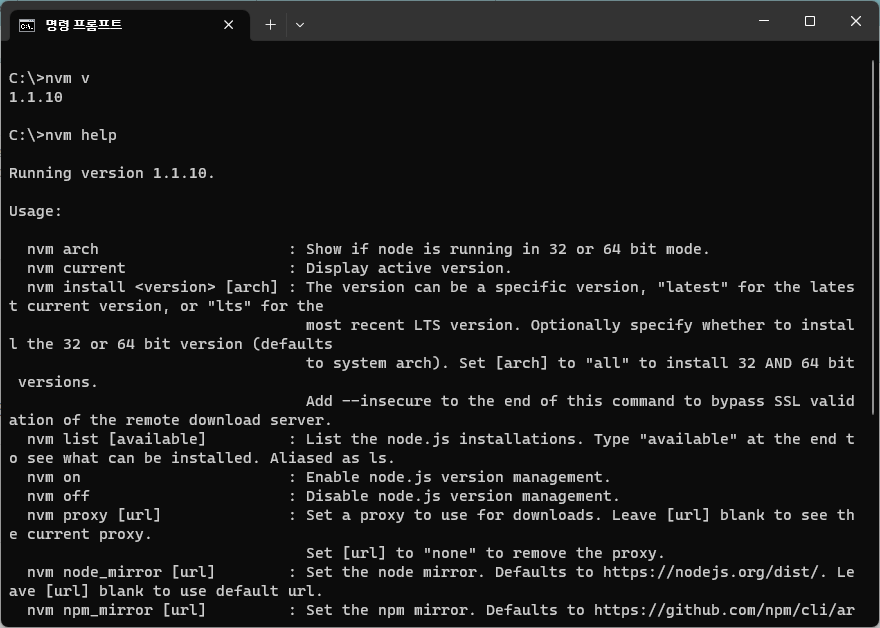Click the 'nvm on' command text
Screen dimensions: 880x628
(54, 478)
